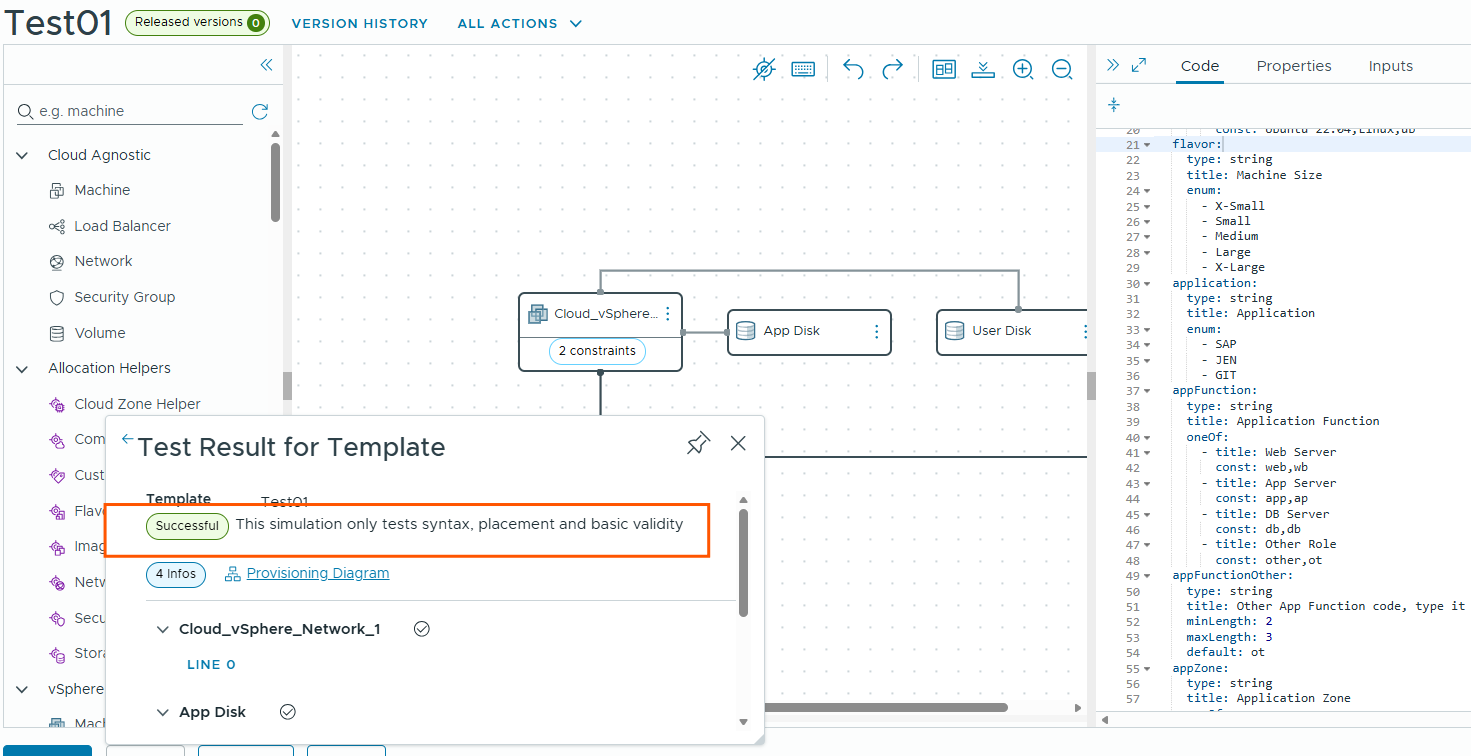Zoom out on the design canvas
The image size is (1471, 756).
(1062, 69)
